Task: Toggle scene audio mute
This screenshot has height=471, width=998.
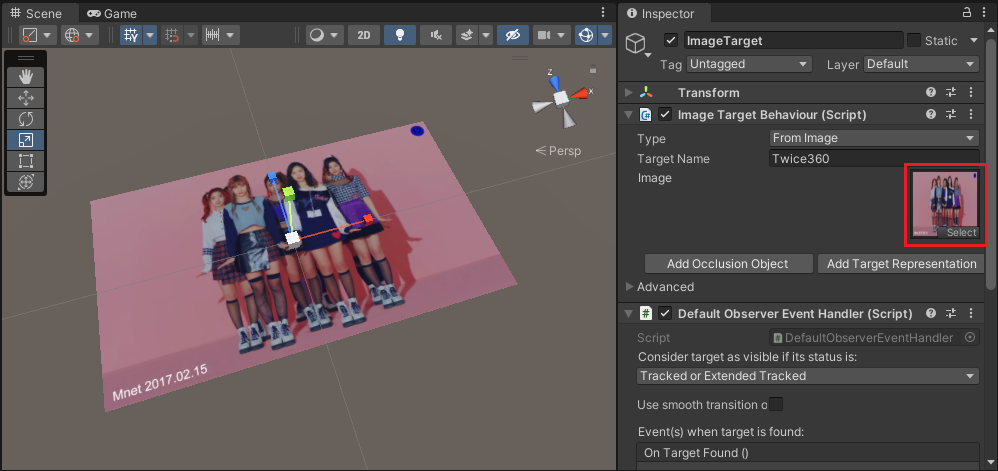Action: [436, 35]
